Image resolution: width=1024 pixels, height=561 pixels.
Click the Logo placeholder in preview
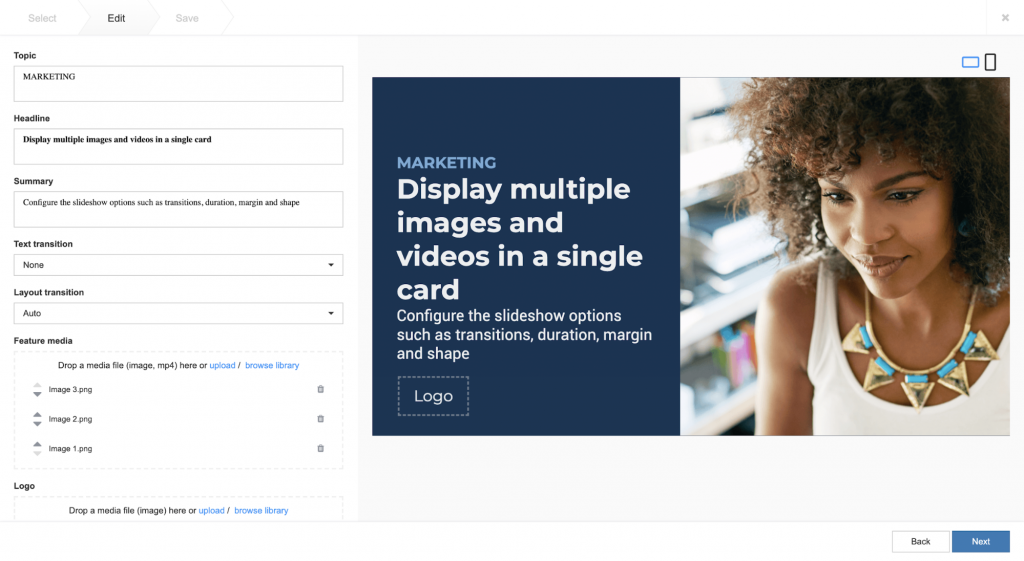click(x=433, y=396)
